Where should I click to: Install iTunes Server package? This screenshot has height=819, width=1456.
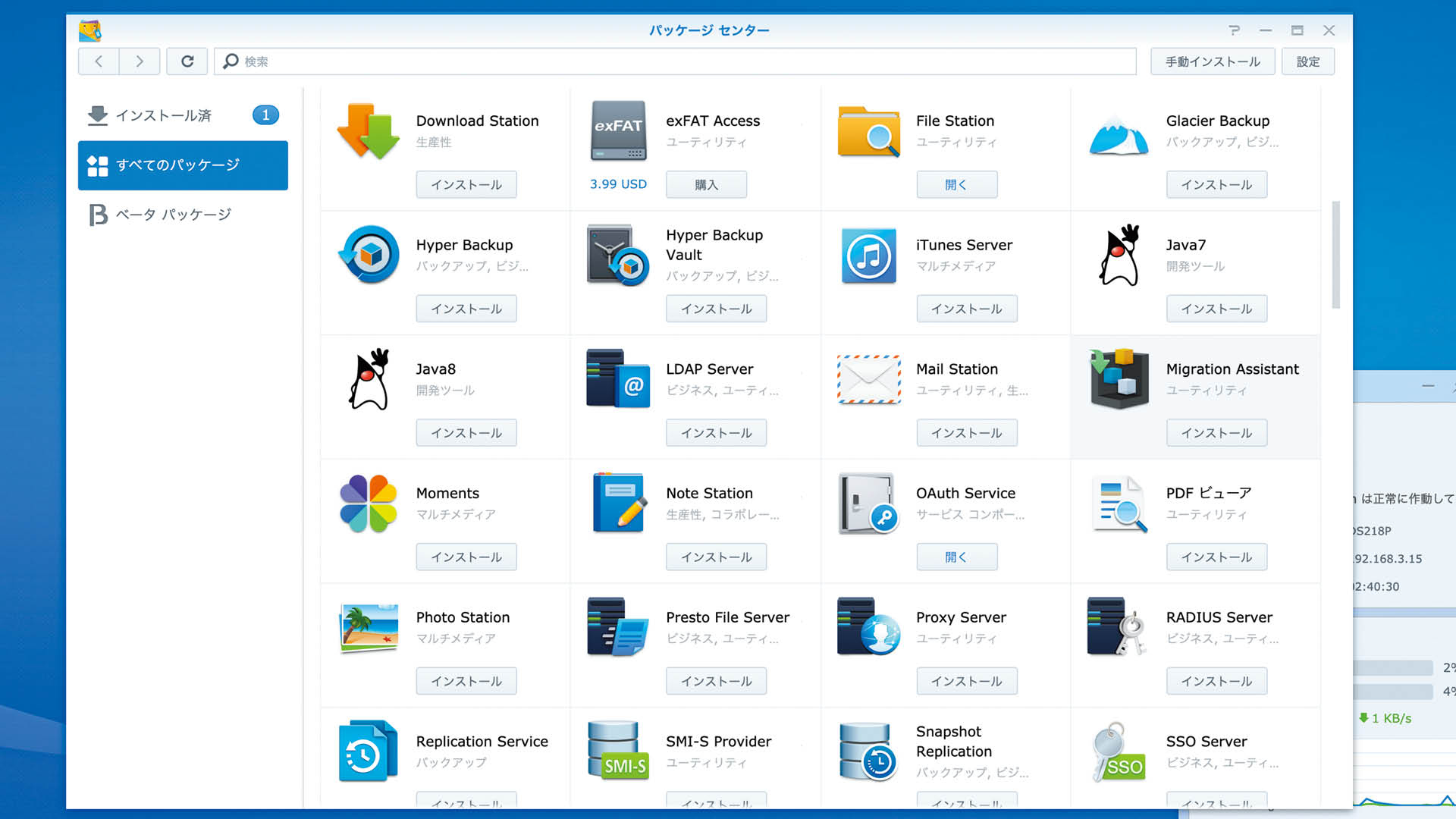(967, 309)
